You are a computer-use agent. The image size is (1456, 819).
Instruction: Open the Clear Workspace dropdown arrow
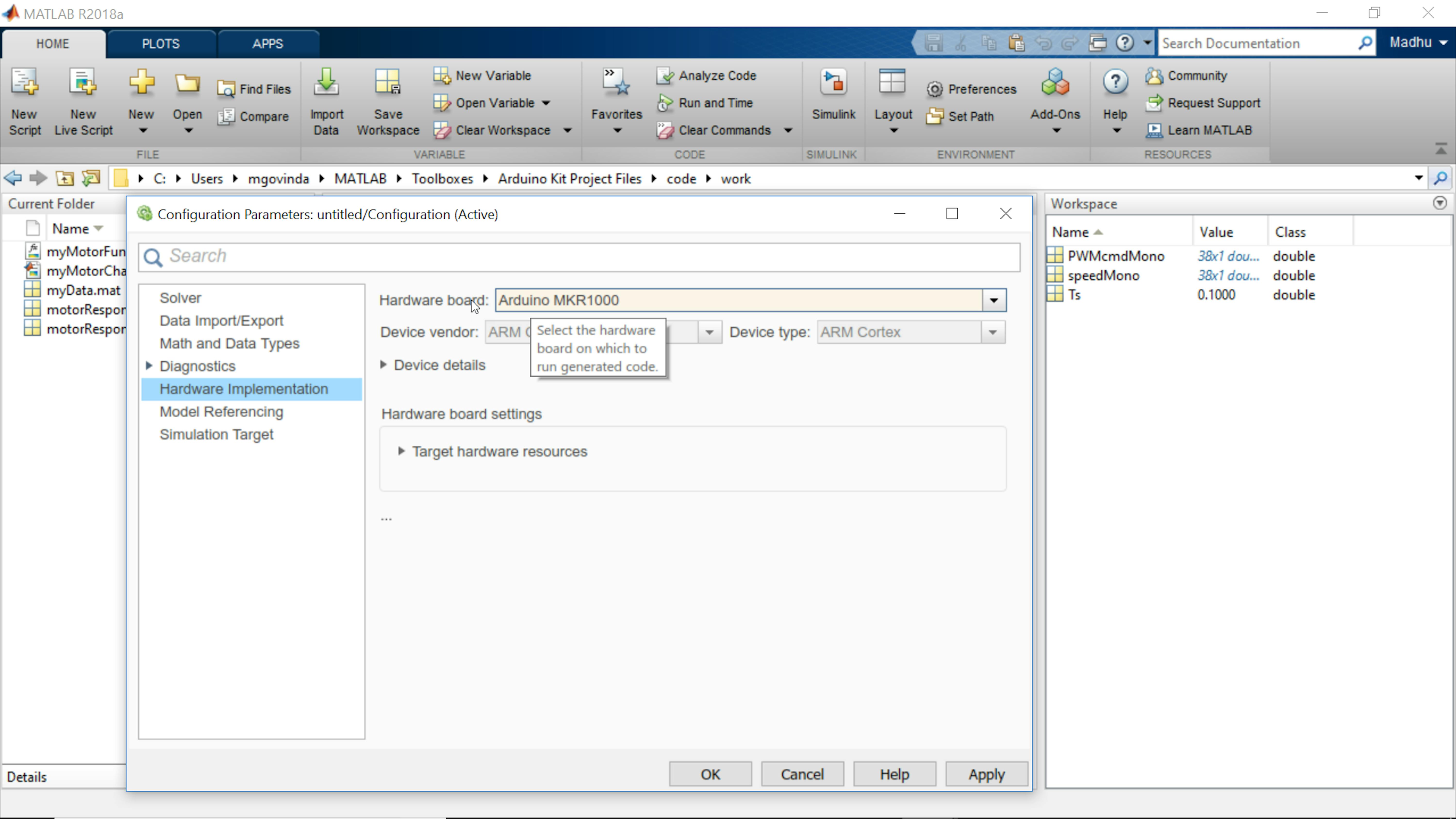tap(568, 131)
